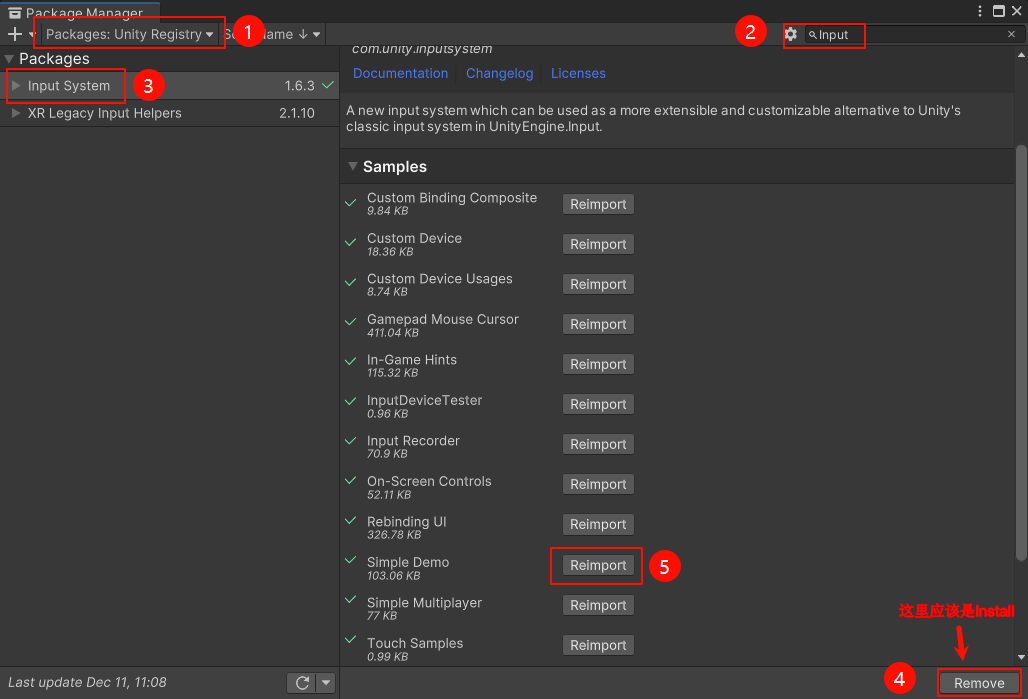Click the package search input field
This screenshot has width=1028, height=699.
(913, 34)
